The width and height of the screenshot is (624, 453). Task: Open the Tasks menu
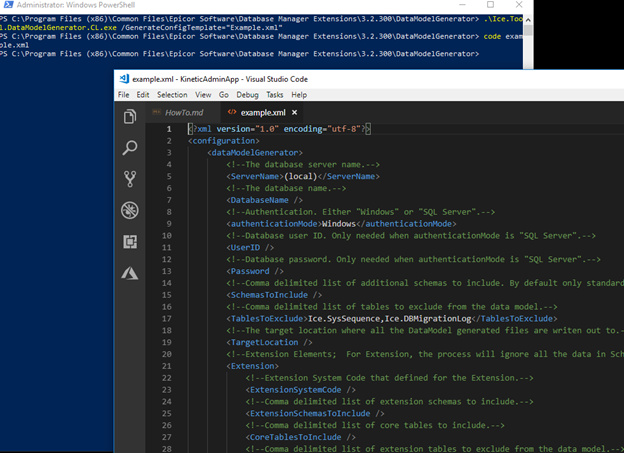point(275,95)
